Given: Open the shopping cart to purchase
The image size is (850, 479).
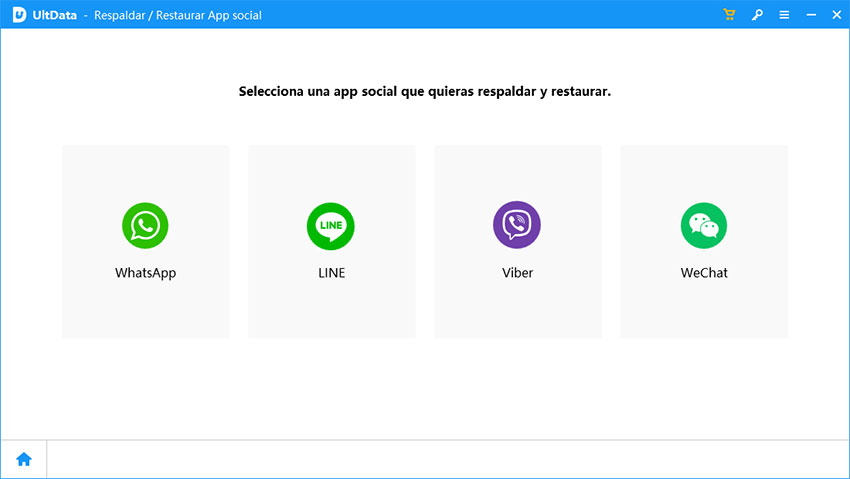Looking at the screenshot, I should [729, 15].
